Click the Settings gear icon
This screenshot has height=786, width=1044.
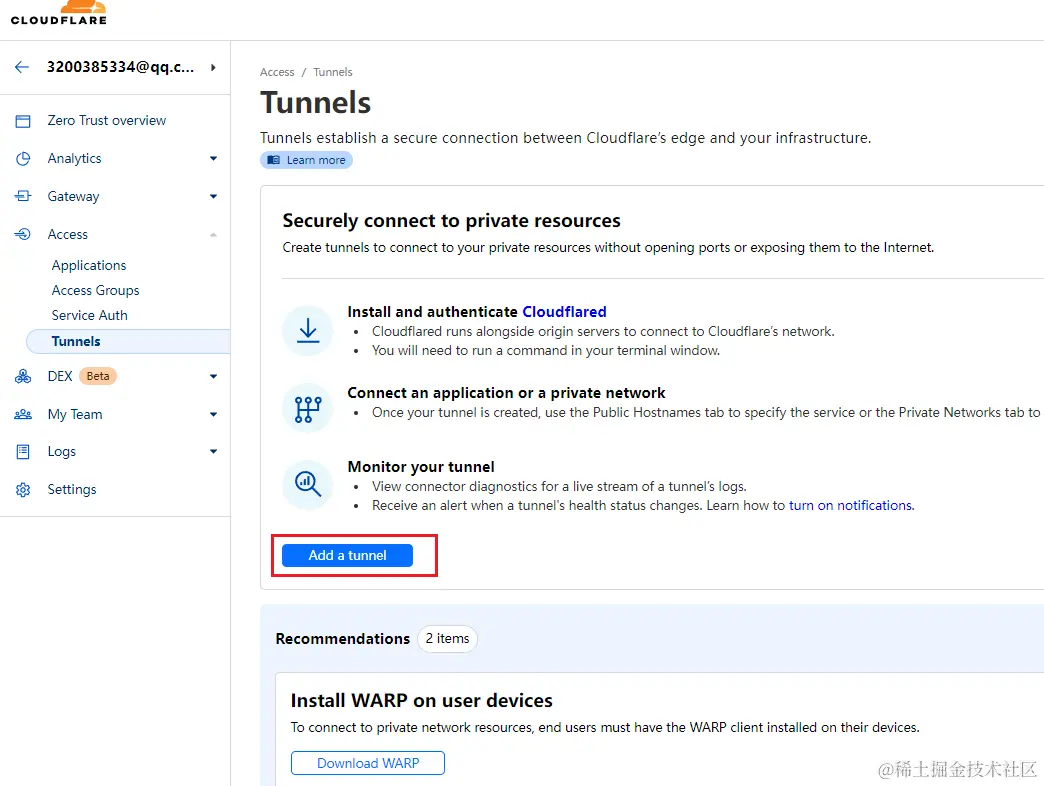coord(22,489)
